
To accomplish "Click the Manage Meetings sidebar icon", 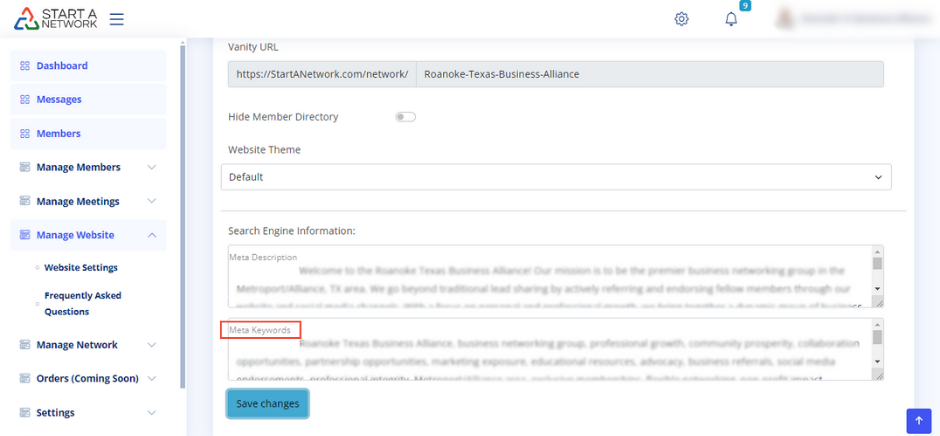I will coord(25,202).
